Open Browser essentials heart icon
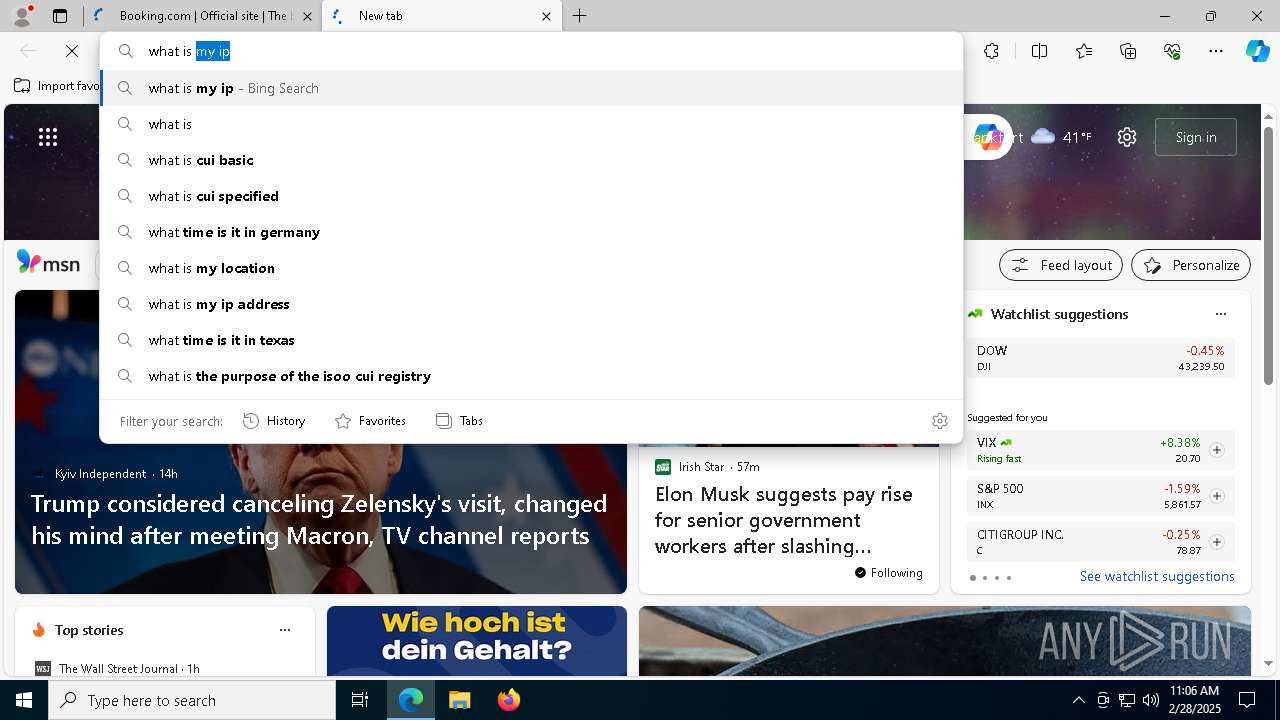The width and height of the screenshot is (1280, 720). click(1172, 51)
